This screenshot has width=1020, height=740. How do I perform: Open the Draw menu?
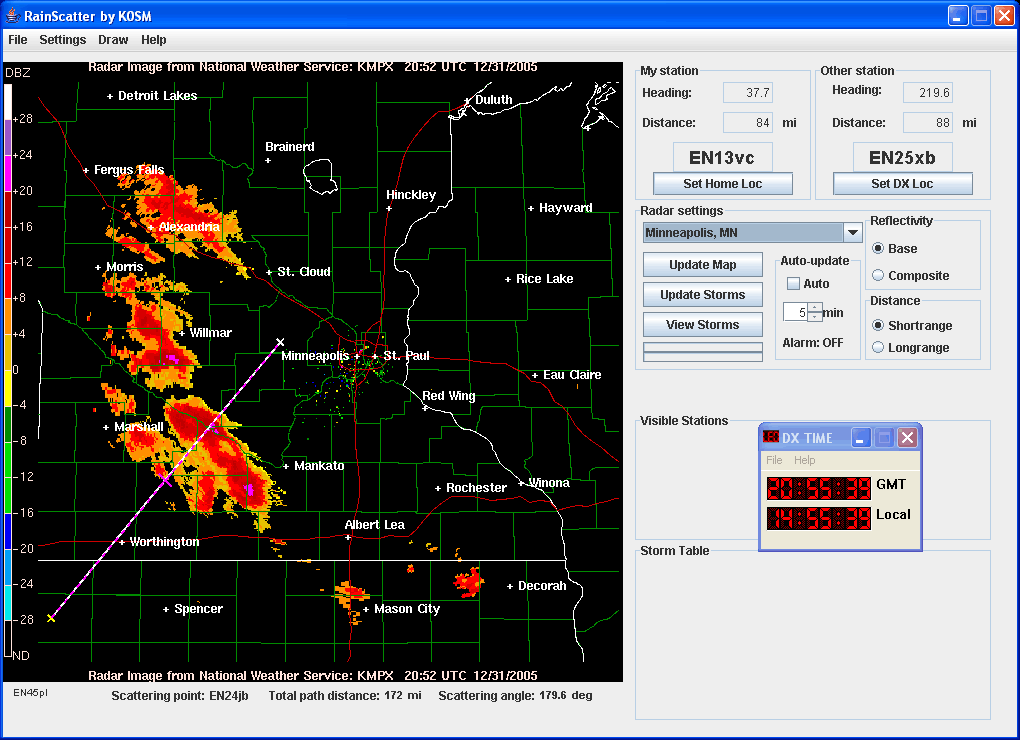pyautogui.click(x=113, y=40)
